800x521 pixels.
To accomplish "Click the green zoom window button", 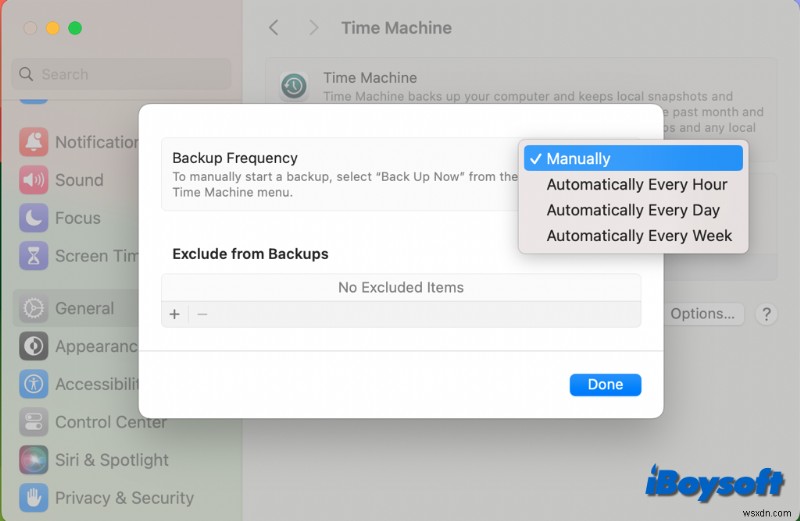I will [75, 28].
